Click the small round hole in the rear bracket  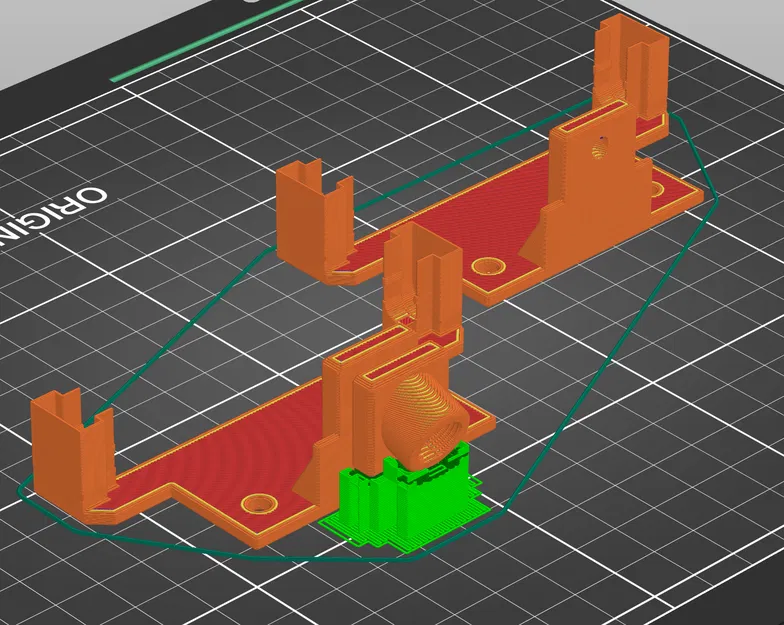(x=600, y=147)
